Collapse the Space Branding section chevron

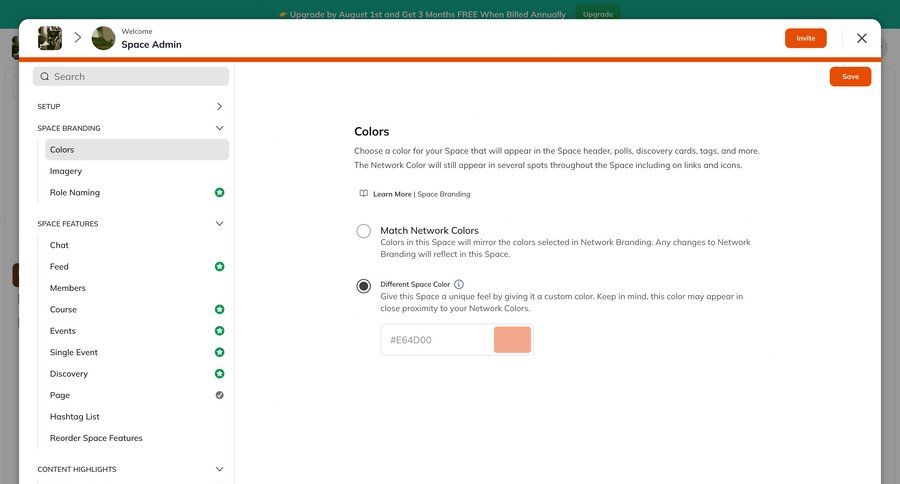[x=219, y=128]
